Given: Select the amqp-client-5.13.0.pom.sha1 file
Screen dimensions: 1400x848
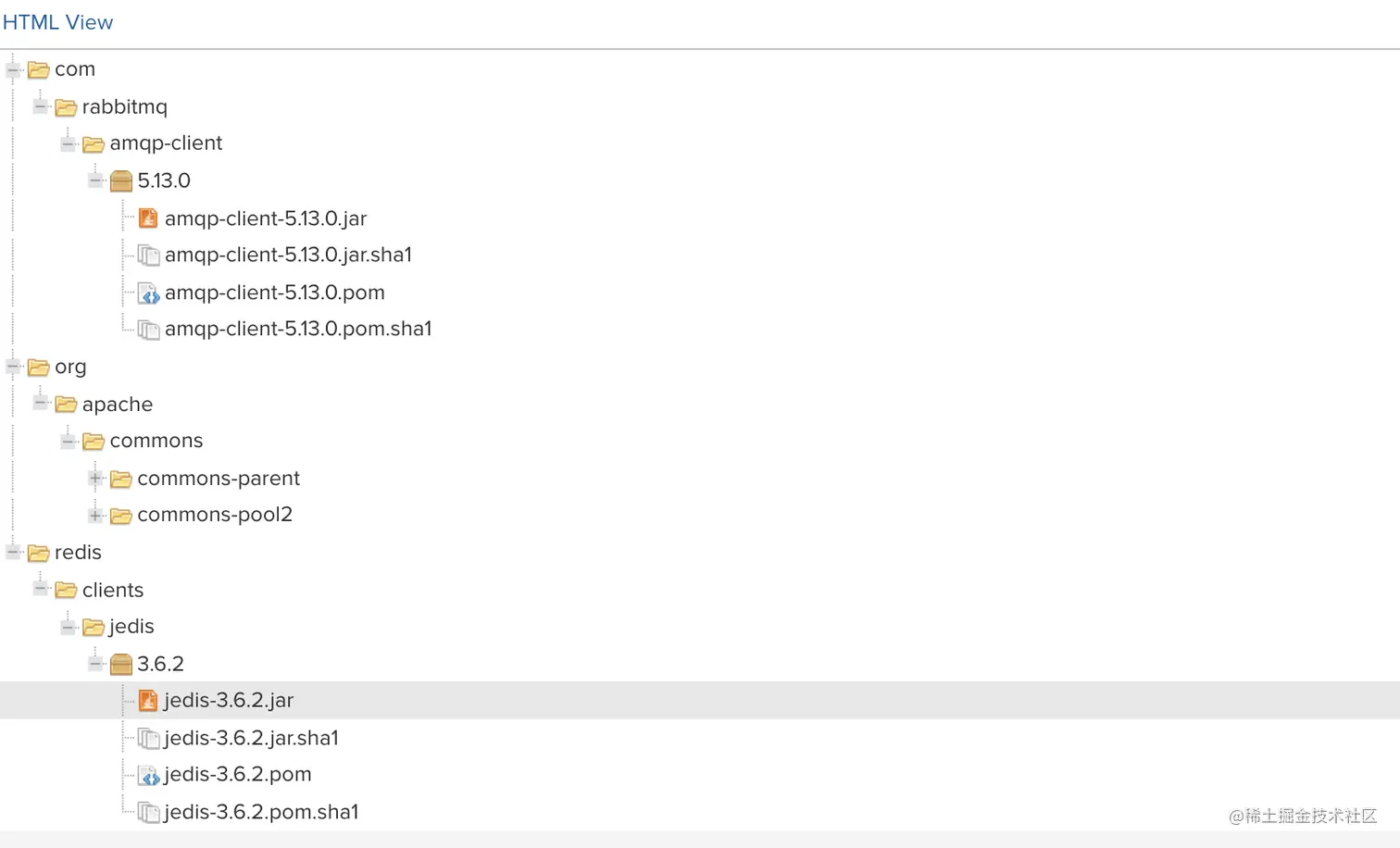Looking at the screenshot, I should (297, 329).
